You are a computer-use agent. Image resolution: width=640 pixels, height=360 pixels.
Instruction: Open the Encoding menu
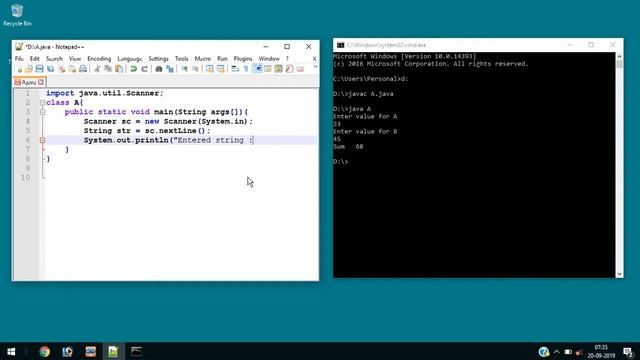pyautogui.click(x=99, y=59)
